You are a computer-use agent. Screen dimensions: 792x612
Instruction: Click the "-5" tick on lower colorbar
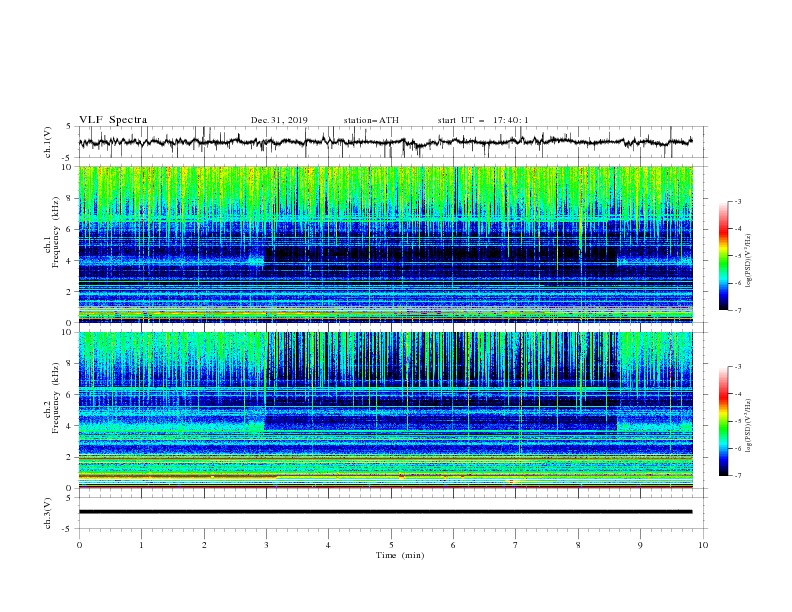(737, 421)
